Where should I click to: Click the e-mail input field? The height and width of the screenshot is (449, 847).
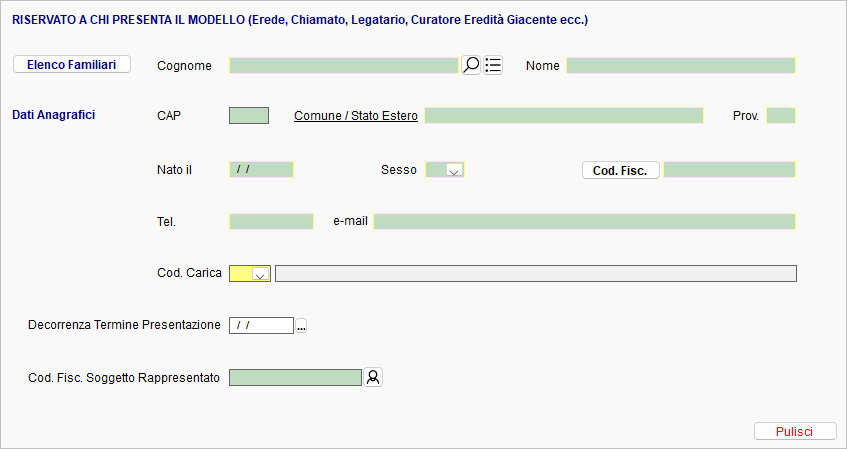coord(584,222)
